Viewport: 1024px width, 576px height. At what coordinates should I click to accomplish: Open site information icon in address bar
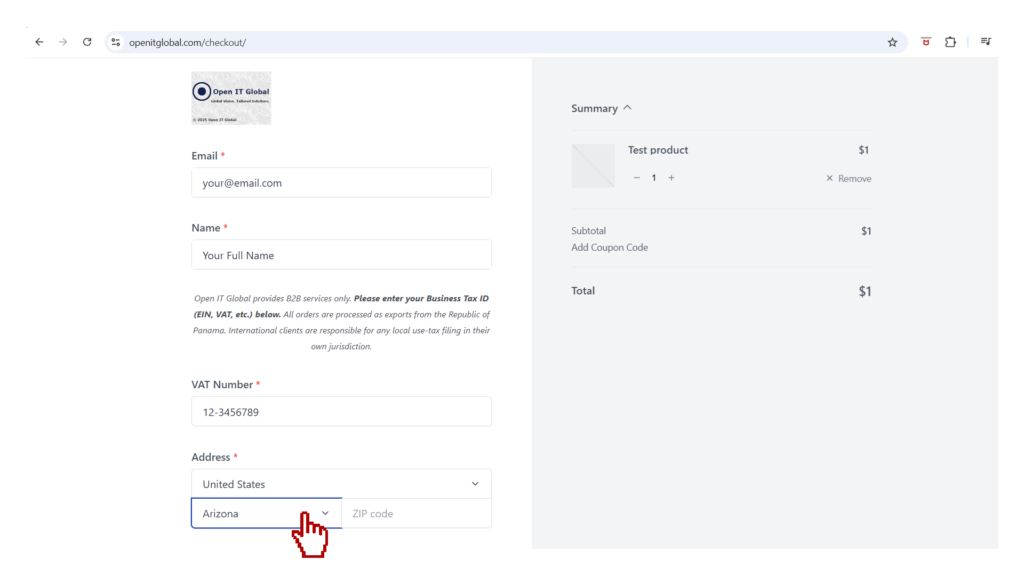tap(116, 42)
